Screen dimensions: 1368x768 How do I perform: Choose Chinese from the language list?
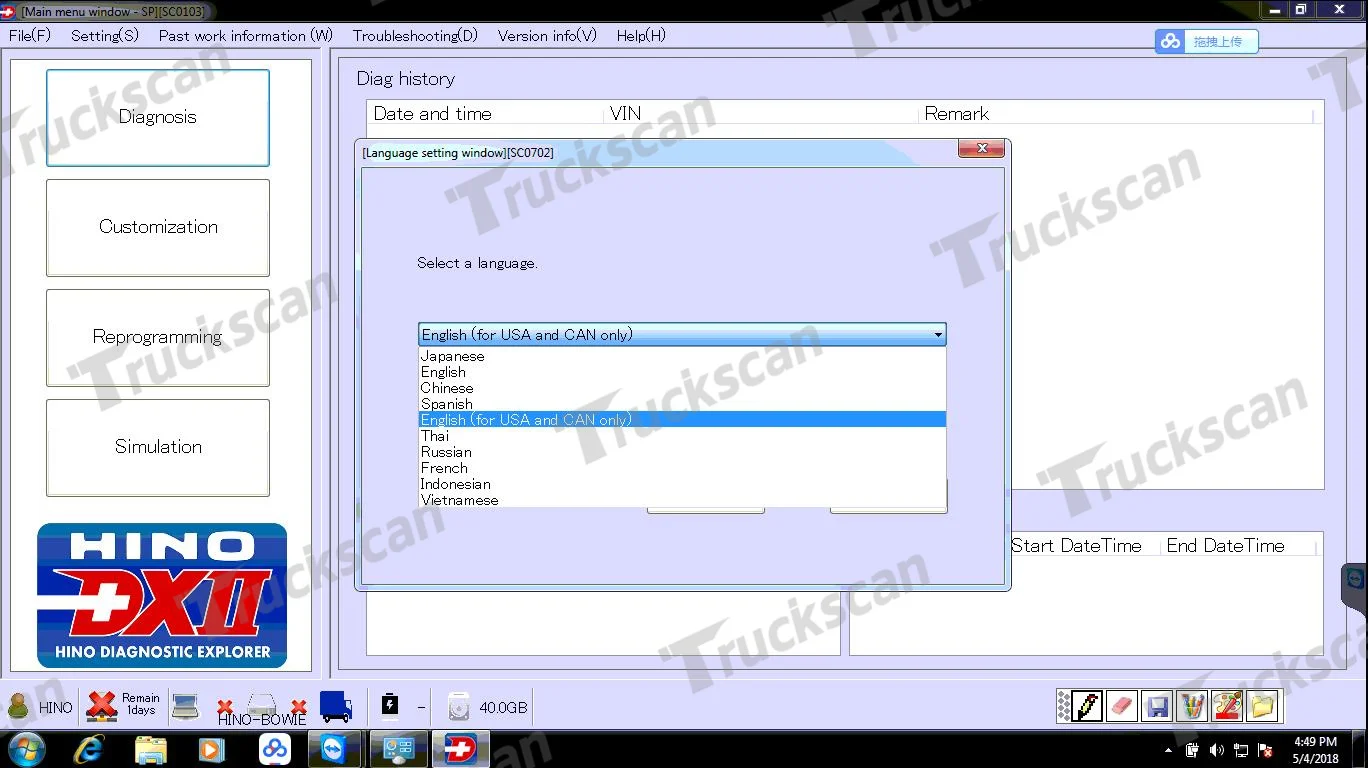[682, 388]
